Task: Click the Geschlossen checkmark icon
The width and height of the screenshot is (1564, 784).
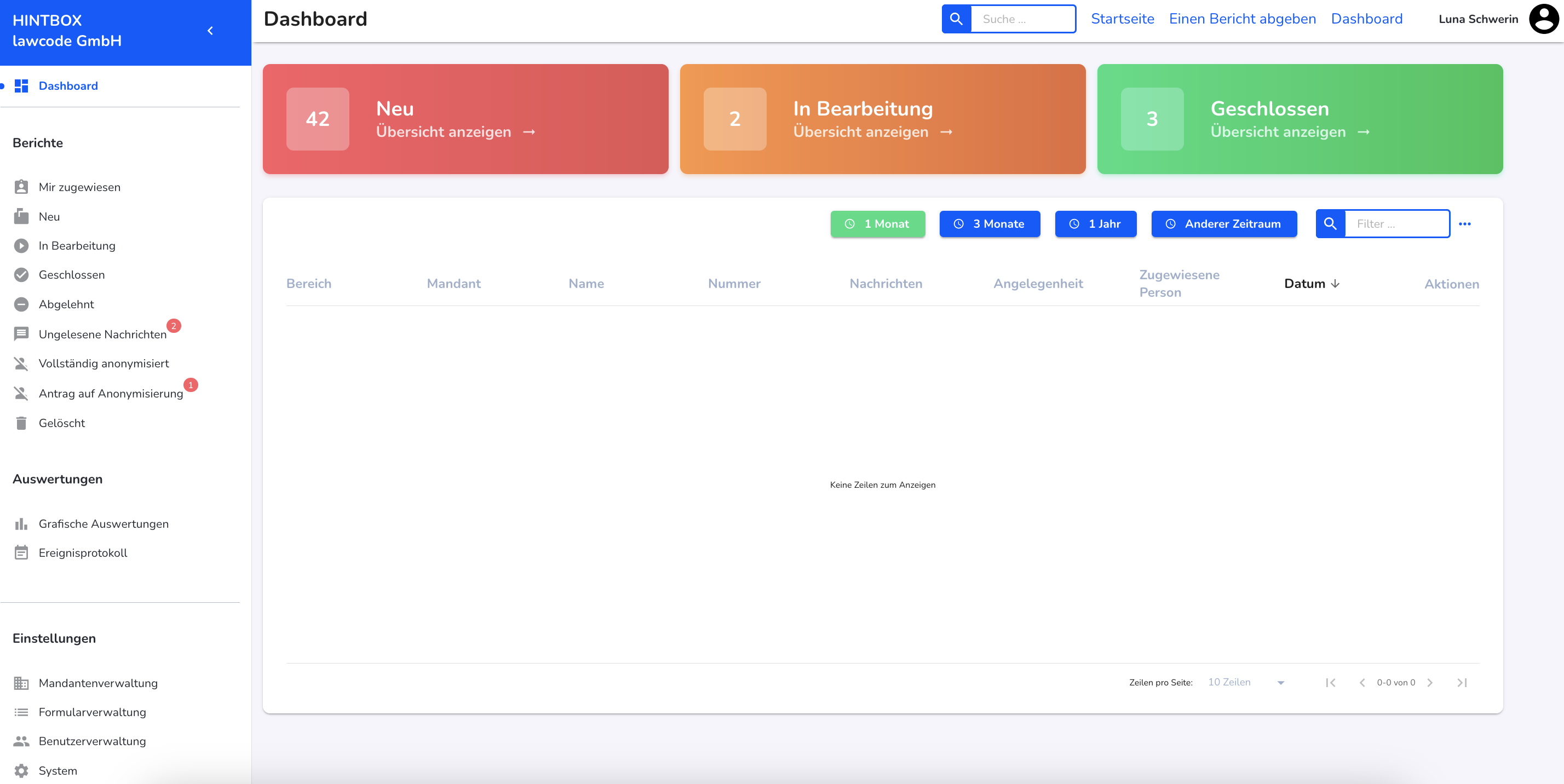Action: tap(21, 275)
